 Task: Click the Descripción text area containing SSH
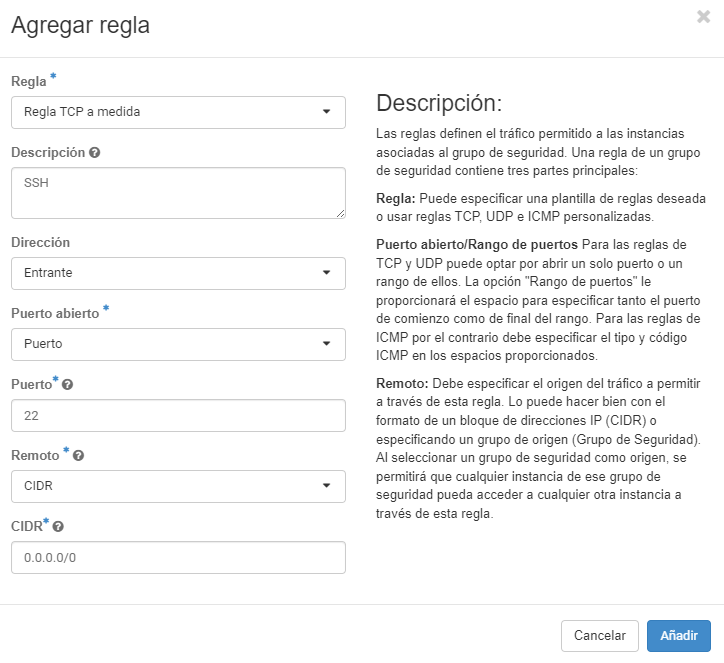(178, 192)
